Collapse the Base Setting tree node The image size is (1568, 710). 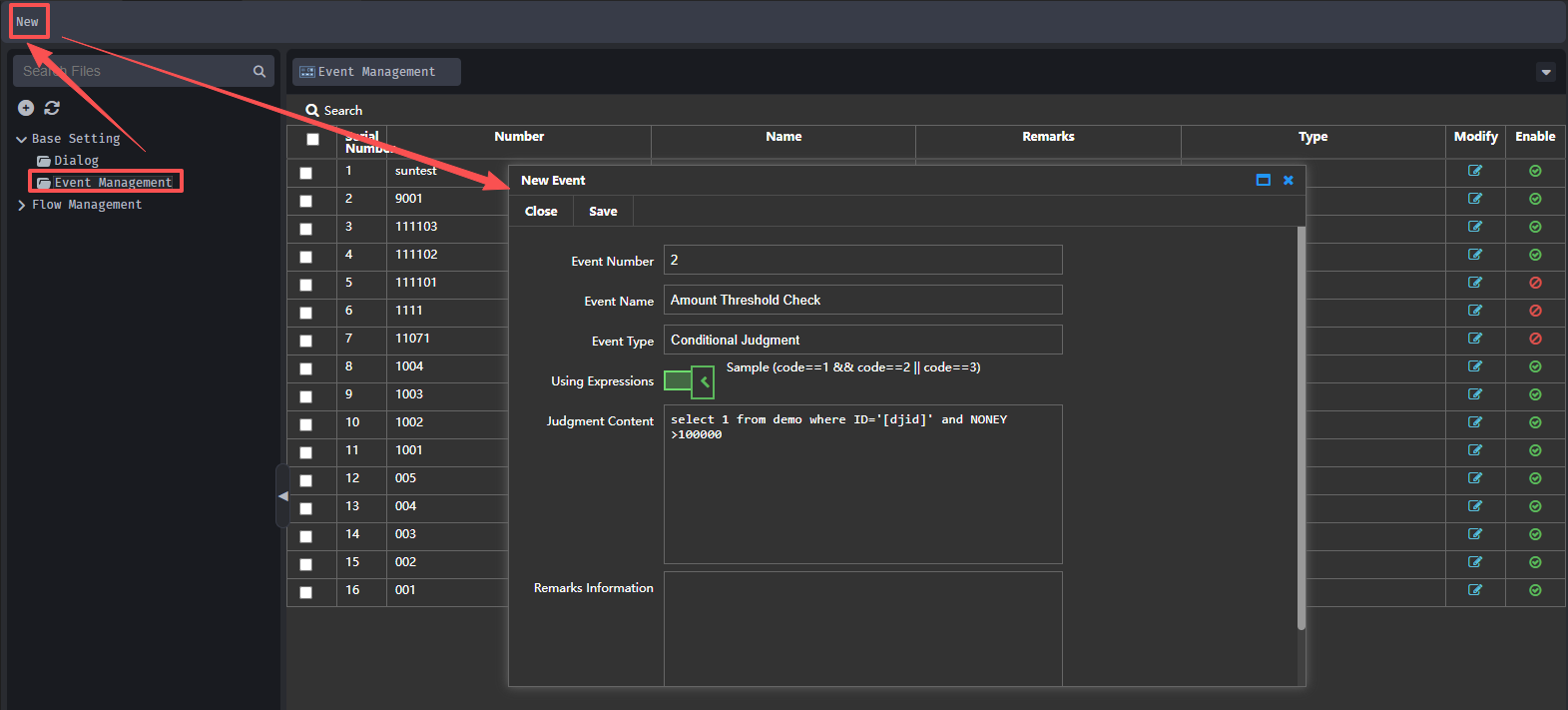click(x=21, y=140)
